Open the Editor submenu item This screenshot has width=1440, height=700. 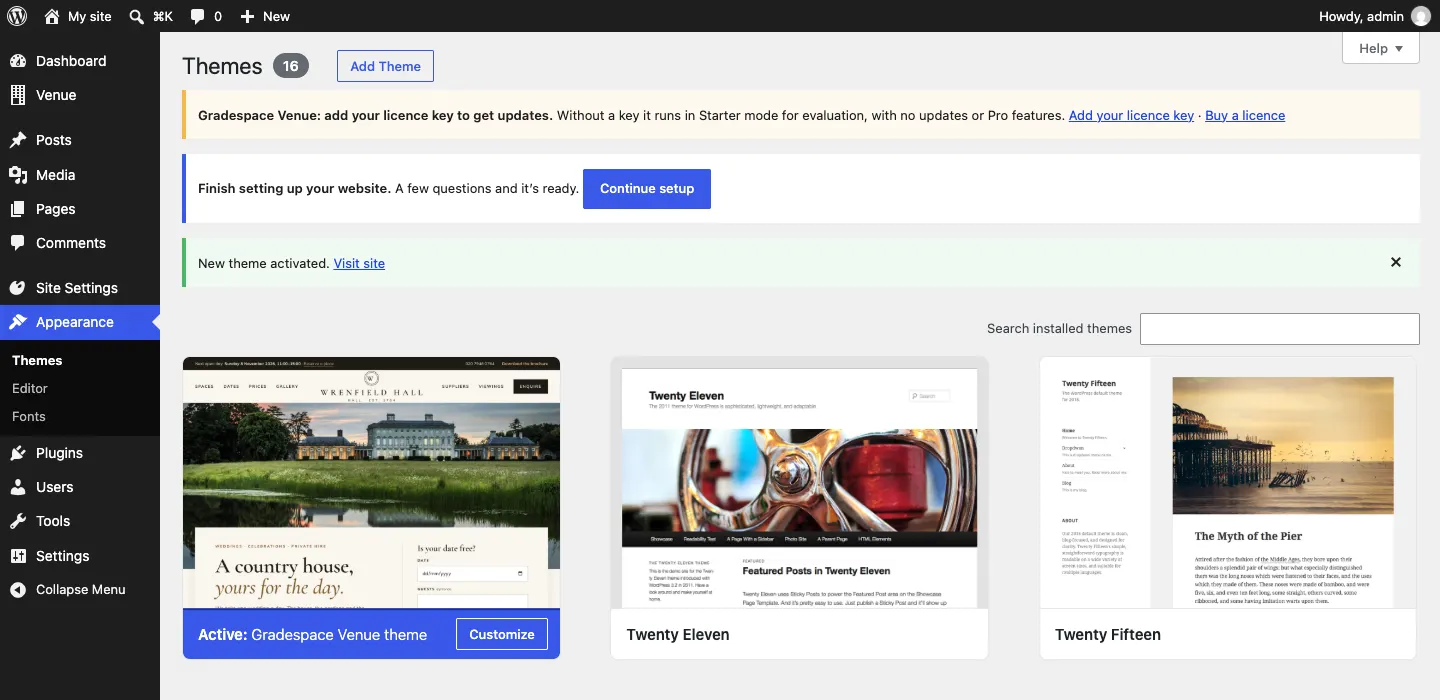coord(80,388)
